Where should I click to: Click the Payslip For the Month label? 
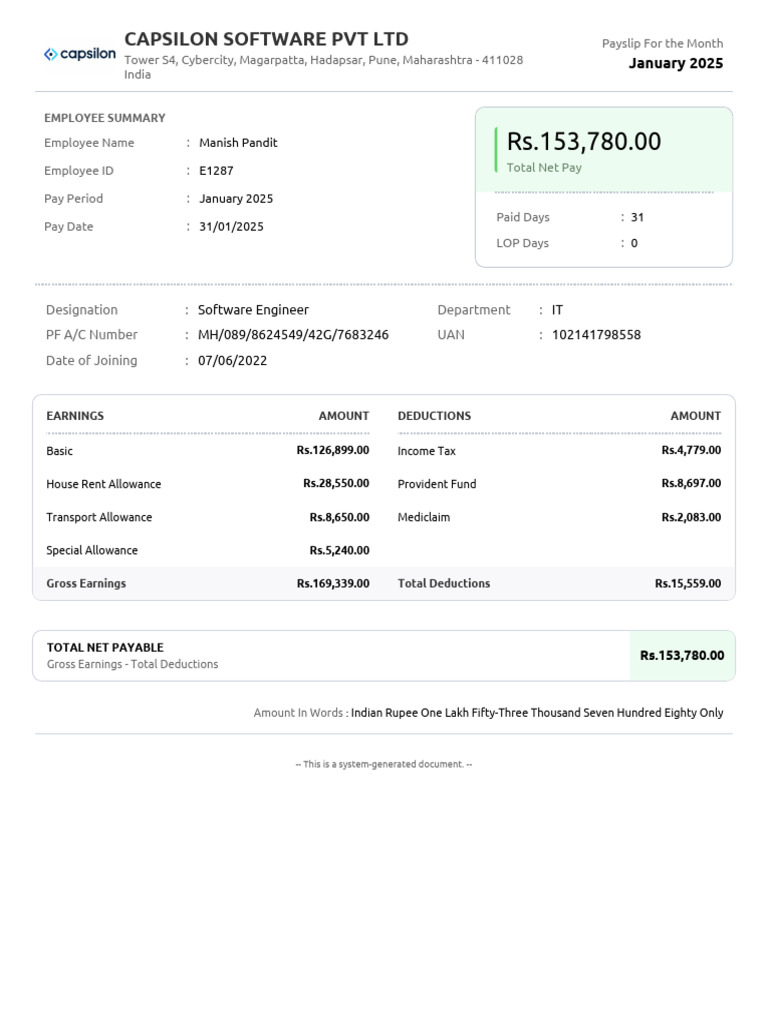(x=662, y=44)
